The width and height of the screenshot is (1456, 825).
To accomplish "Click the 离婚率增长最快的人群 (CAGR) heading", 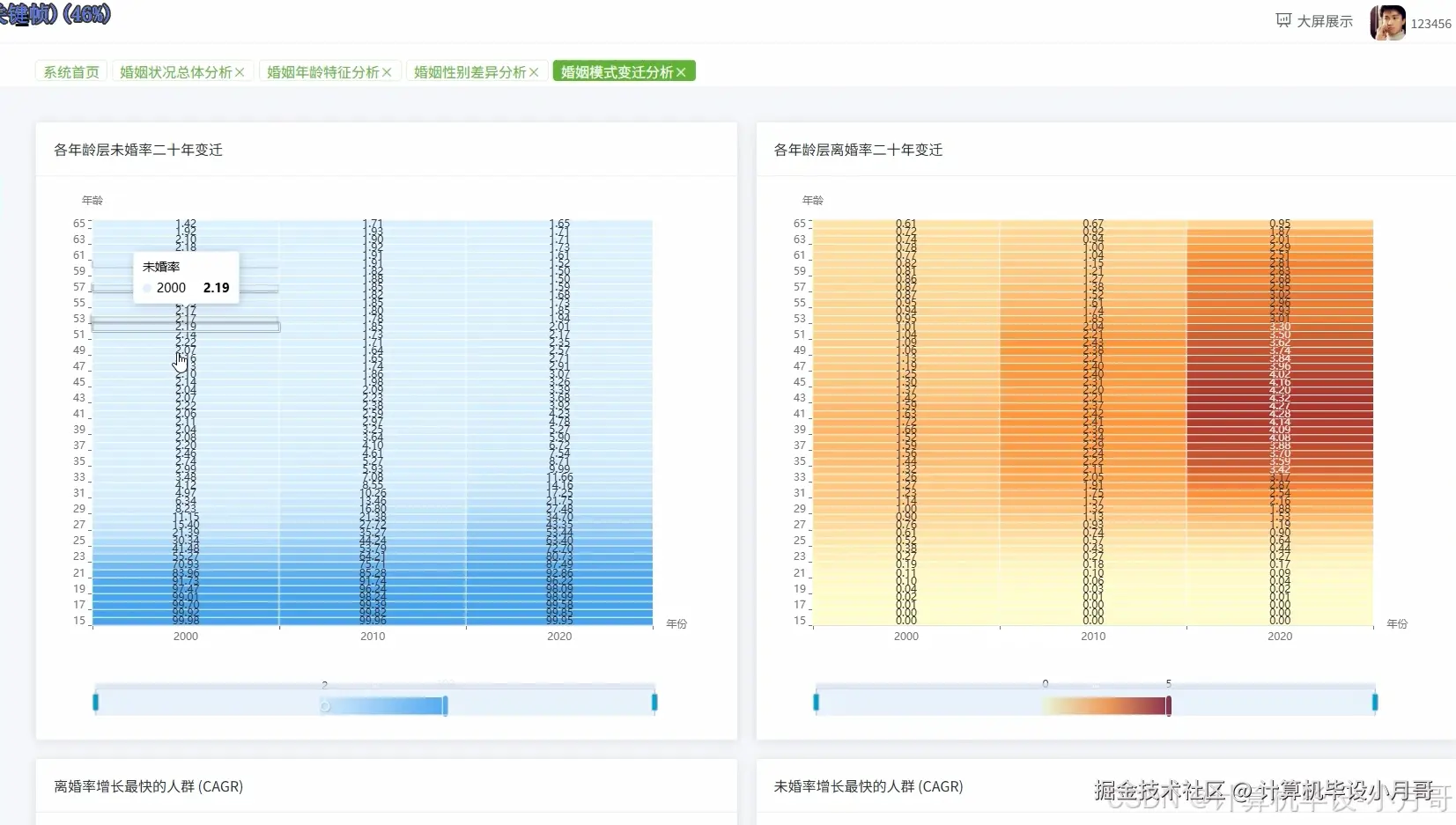I will [x=148, y=786].
